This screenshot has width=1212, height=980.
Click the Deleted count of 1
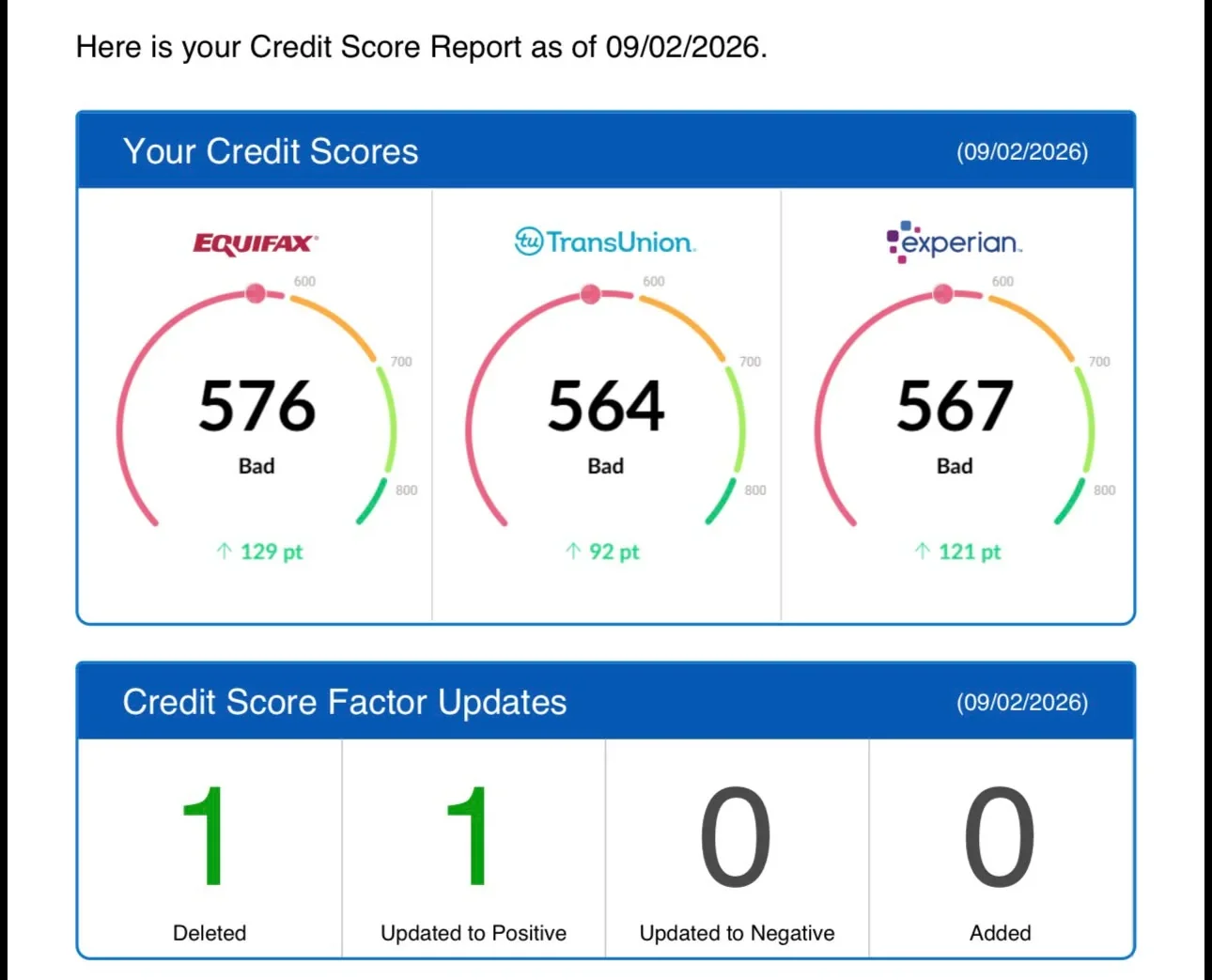coord(203,836)
